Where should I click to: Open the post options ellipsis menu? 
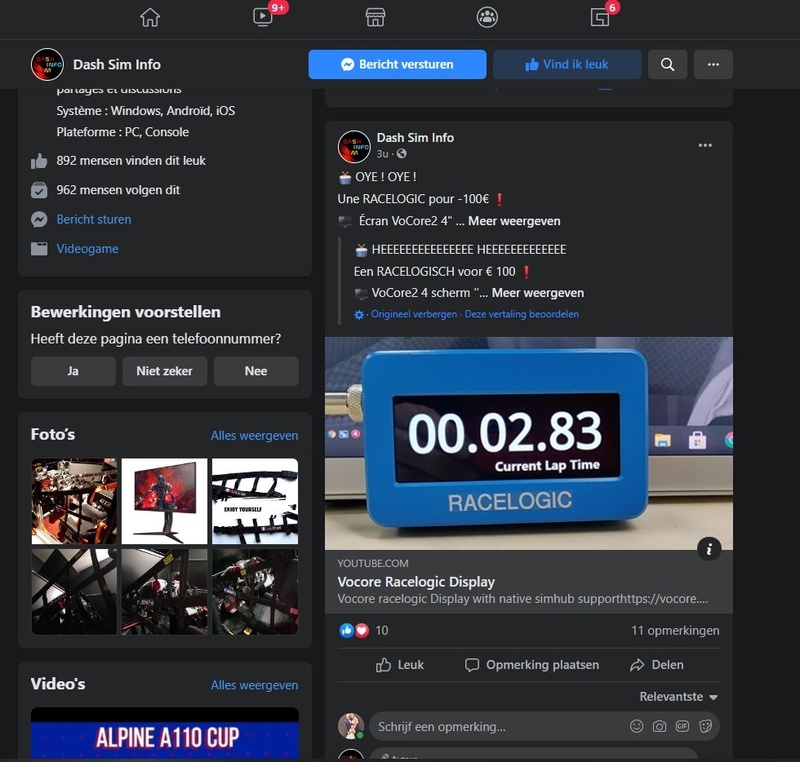(705, 145)
